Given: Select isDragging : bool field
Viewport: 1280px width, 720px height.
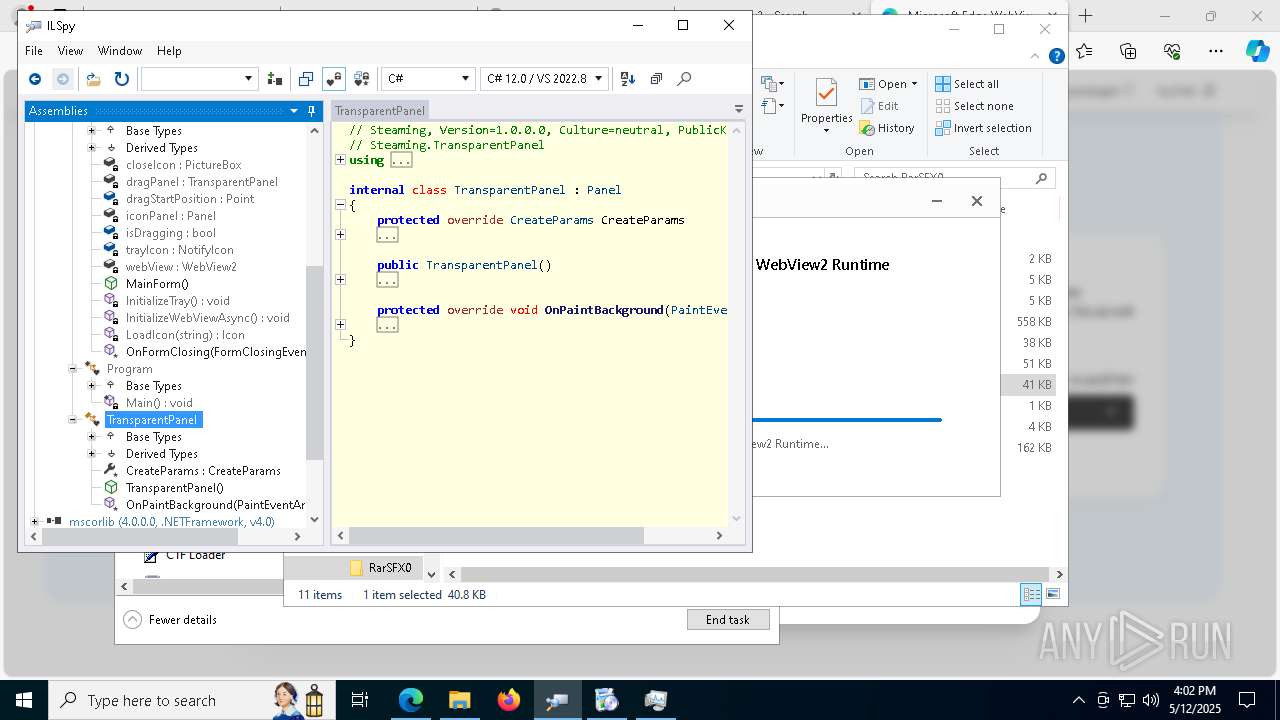Looking at the screenshot, I should coord(170,233).
